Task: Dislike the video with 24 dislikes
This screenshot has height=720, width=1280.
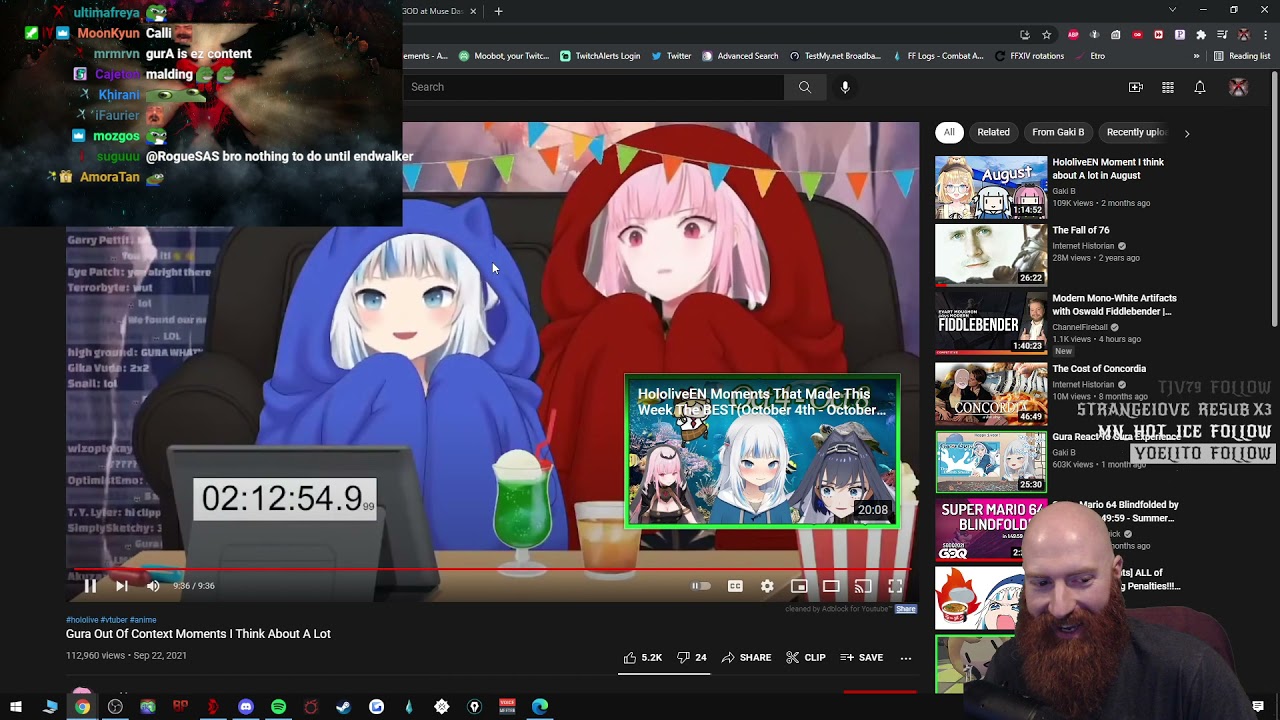Action: (691, 658)
